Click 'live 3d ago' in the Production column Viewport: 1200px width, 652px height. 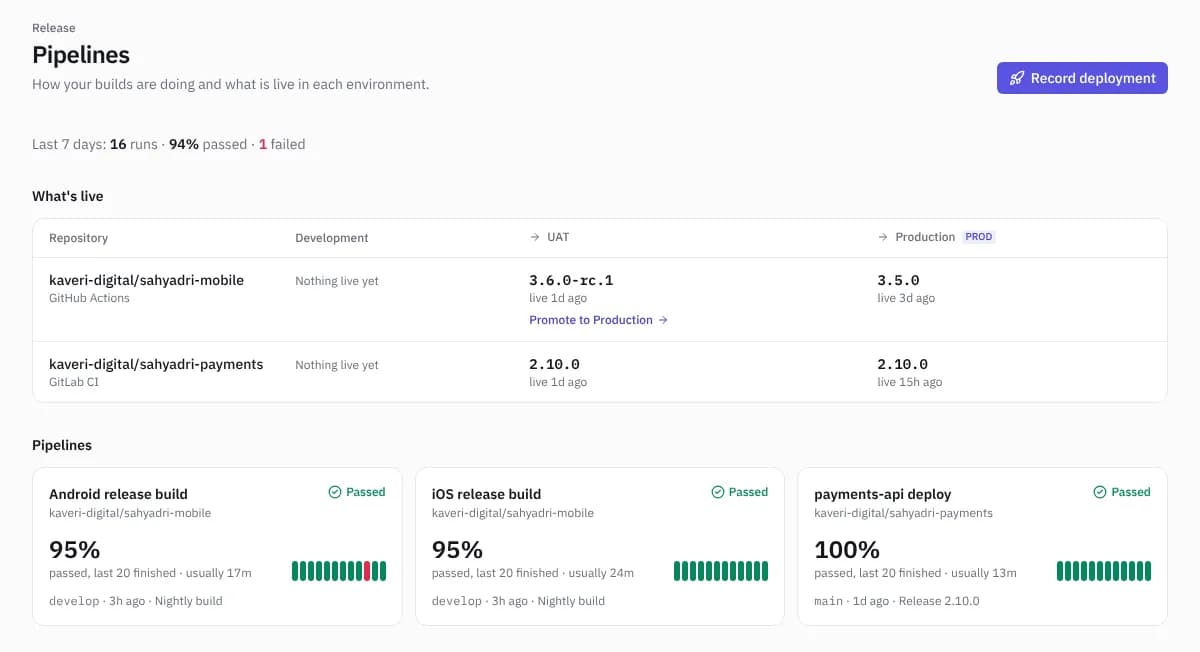[906, 298]
